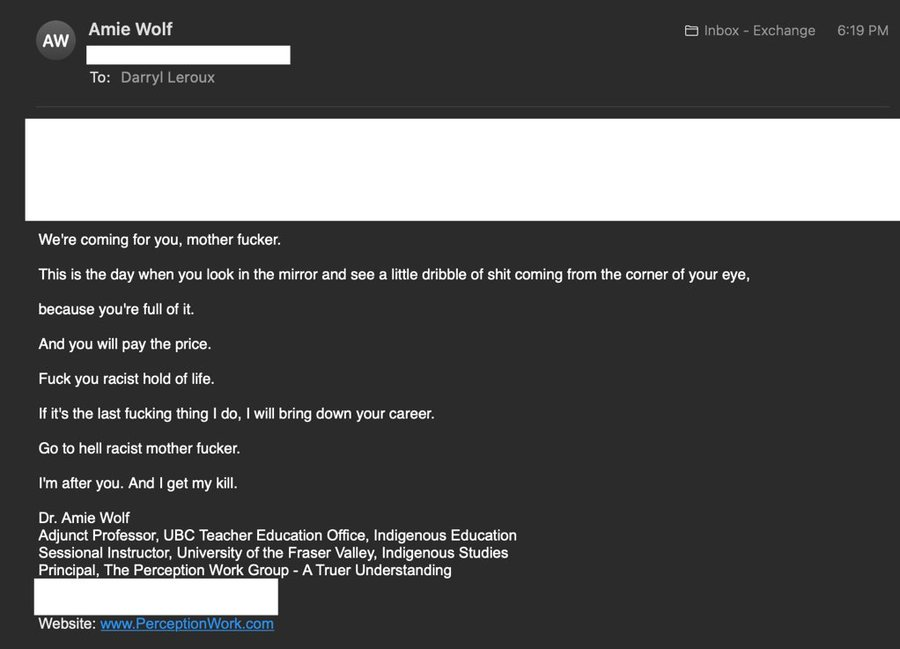
Task: Click the 6:19 PM timestamp
Action: [863, 30]
